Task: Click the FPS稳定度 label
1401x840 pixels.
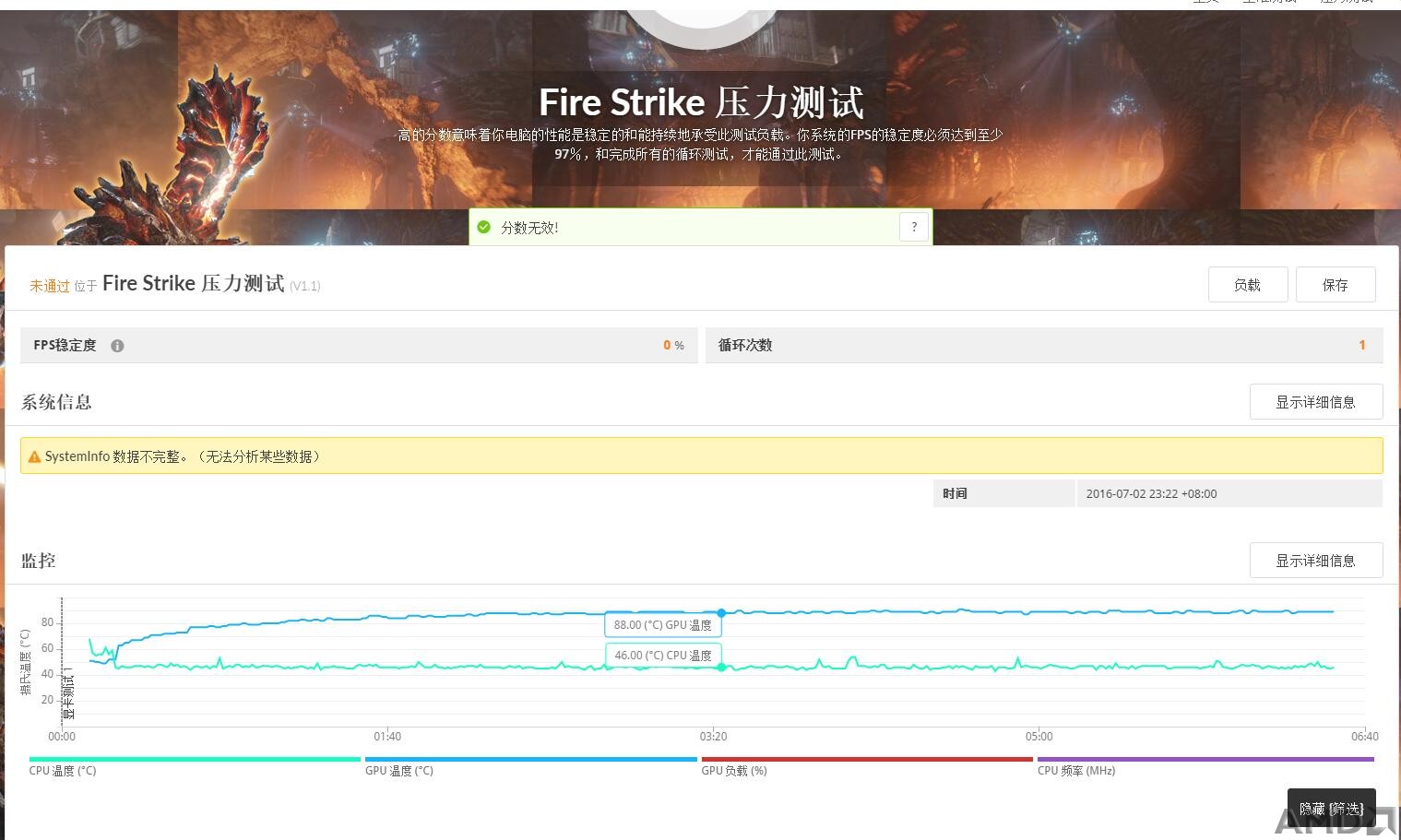Action: tap(65, 346)
